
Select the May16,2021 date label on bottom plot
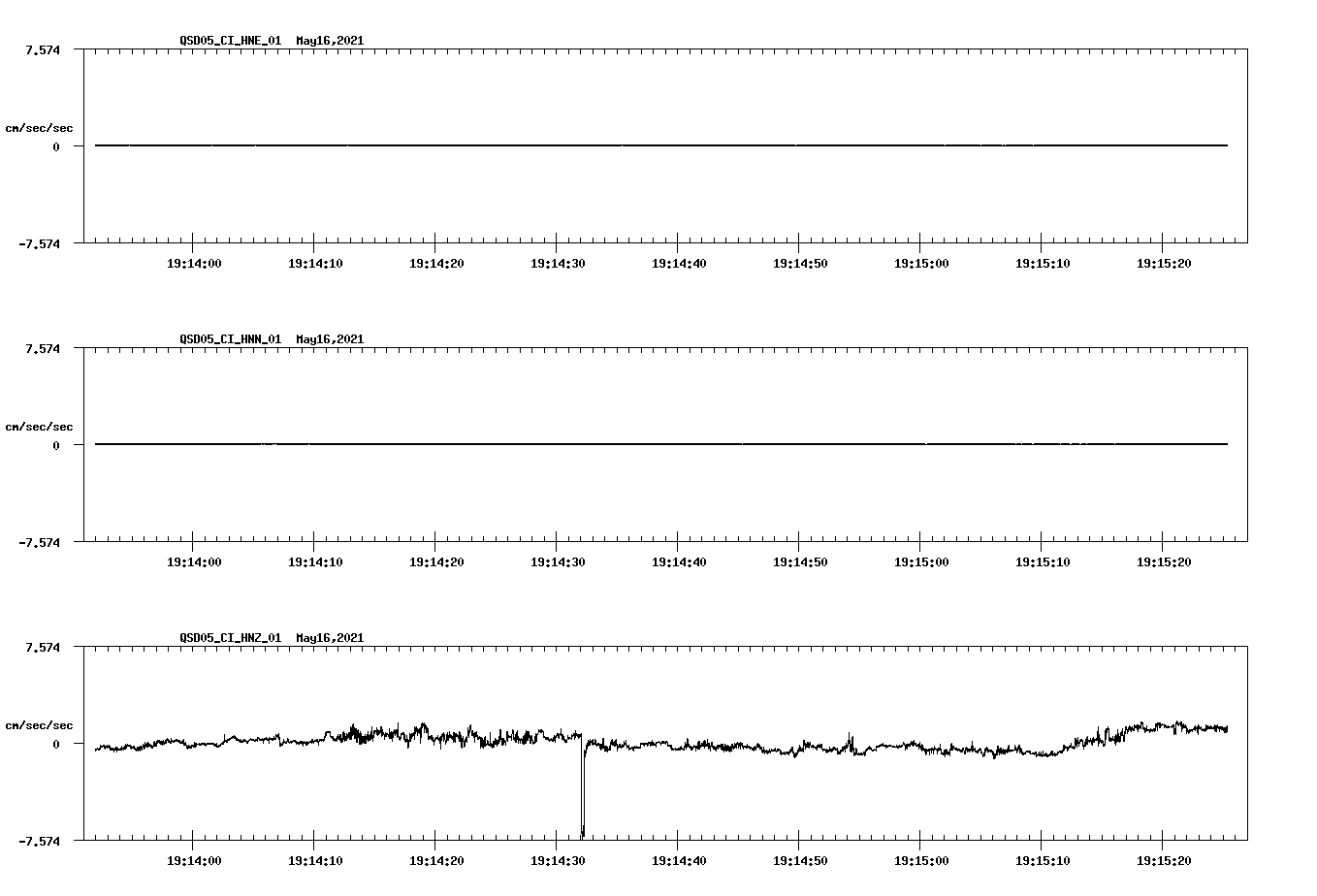click(x=329, y=638)
